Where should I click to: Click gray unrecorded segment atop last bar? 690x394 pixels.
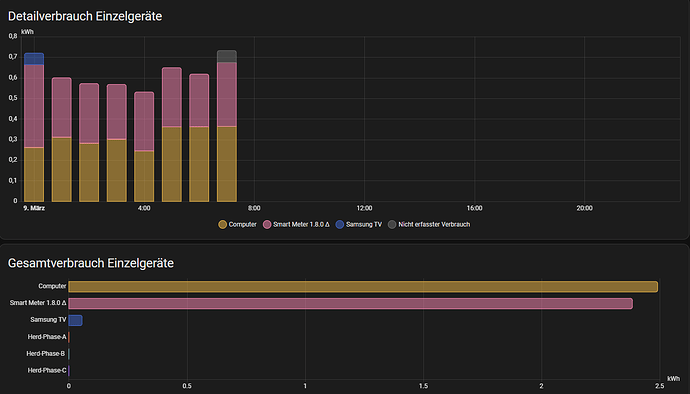(x=227, y=56)
